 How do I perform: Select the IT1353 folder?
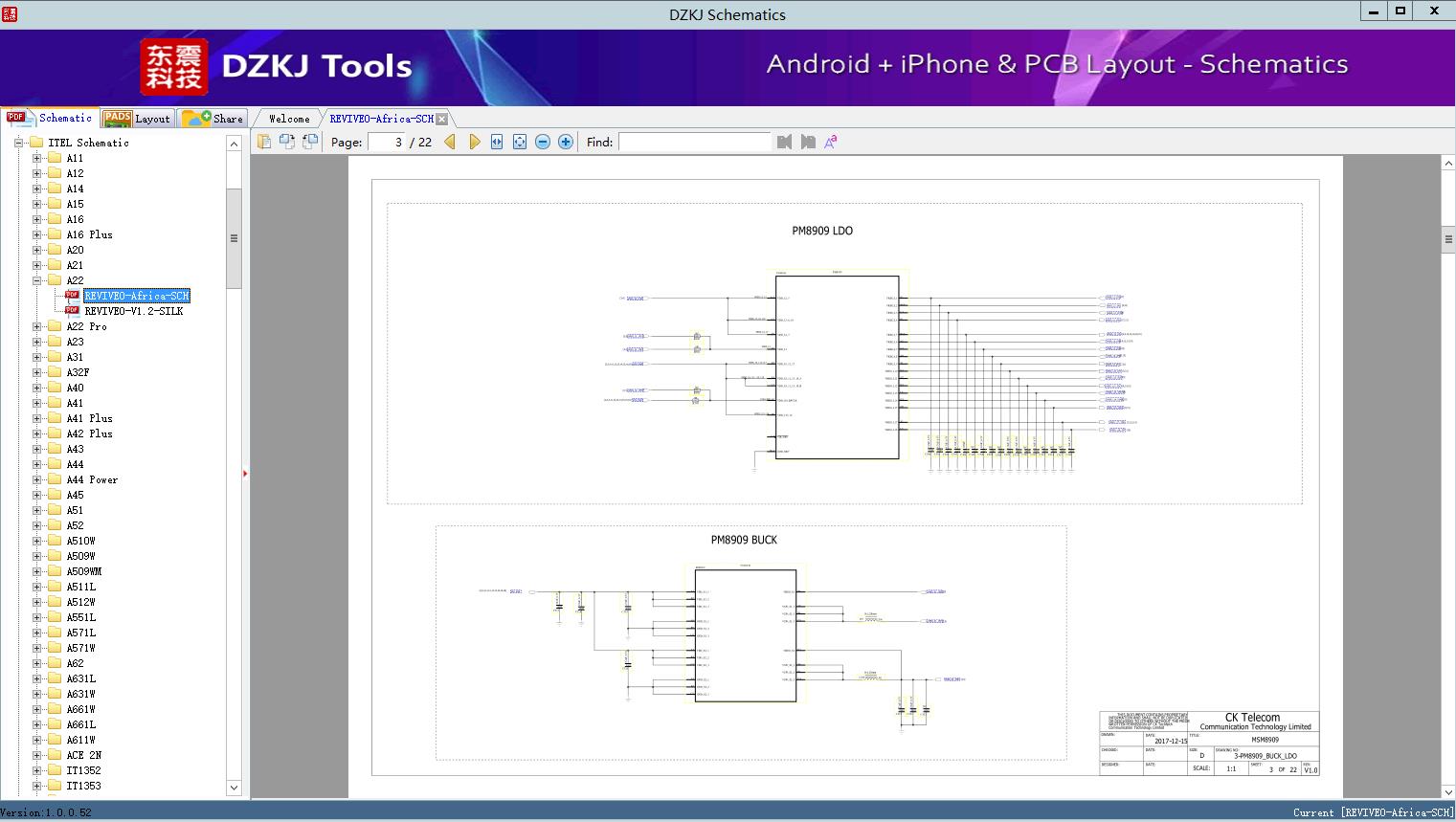pyautogui.click(x=83, y=786)
